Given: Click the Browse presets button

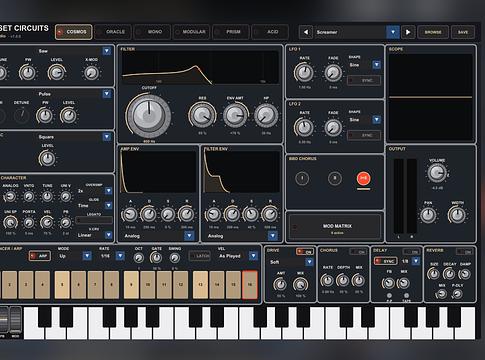Looking at the screenshot, I should tap(433, 32).
